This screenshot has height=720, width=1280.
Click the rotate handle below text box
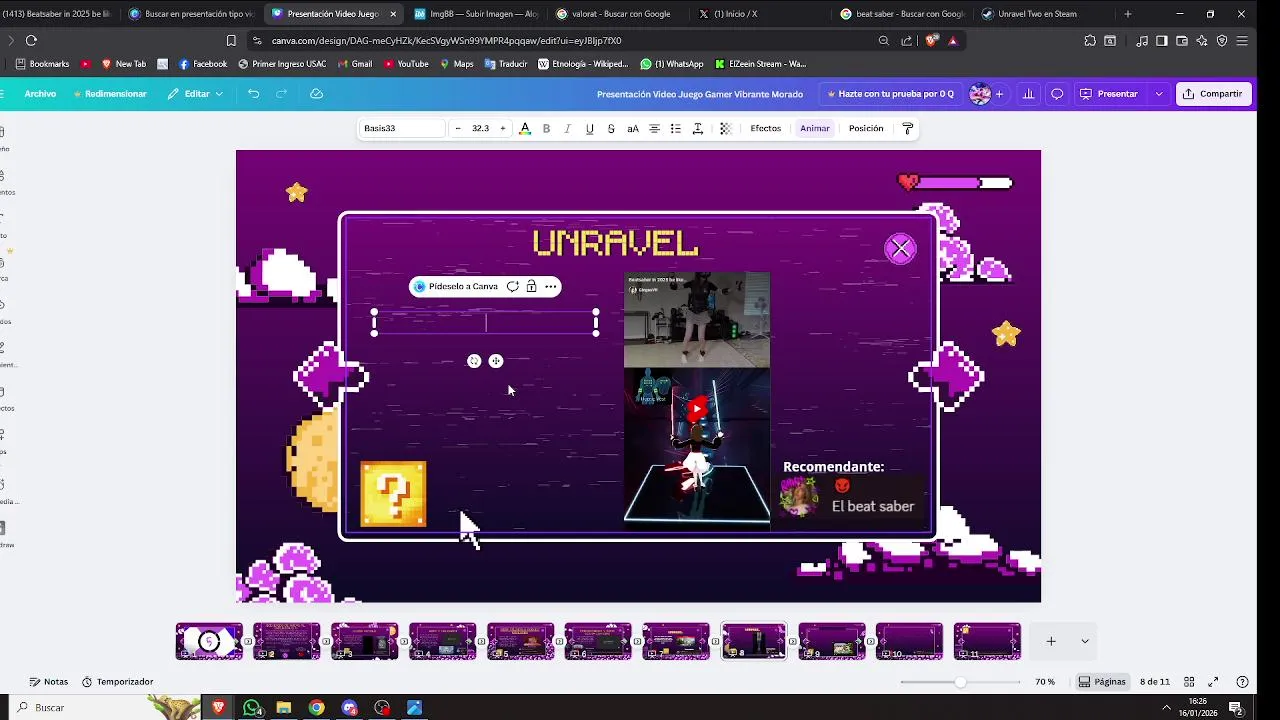pyautogui.click(x=474, y=361)
